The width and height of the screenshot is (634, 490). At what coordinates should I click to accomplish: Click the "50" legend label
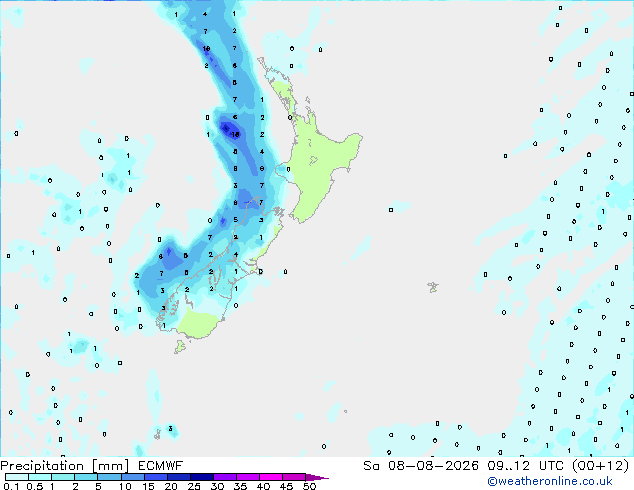[x=309, y=486]
